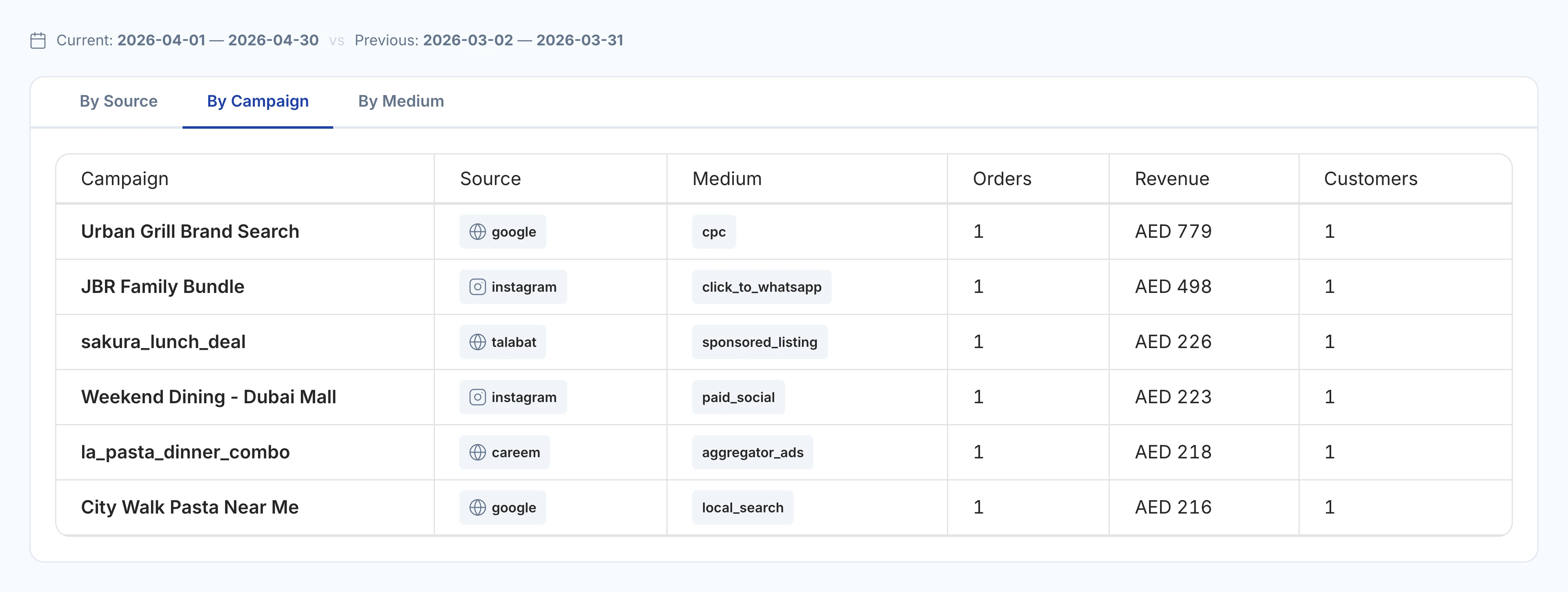Click the globe icon in Urban Grill Brand Search row
This screenshot has height=592, width=1568.
click(478, 232)
